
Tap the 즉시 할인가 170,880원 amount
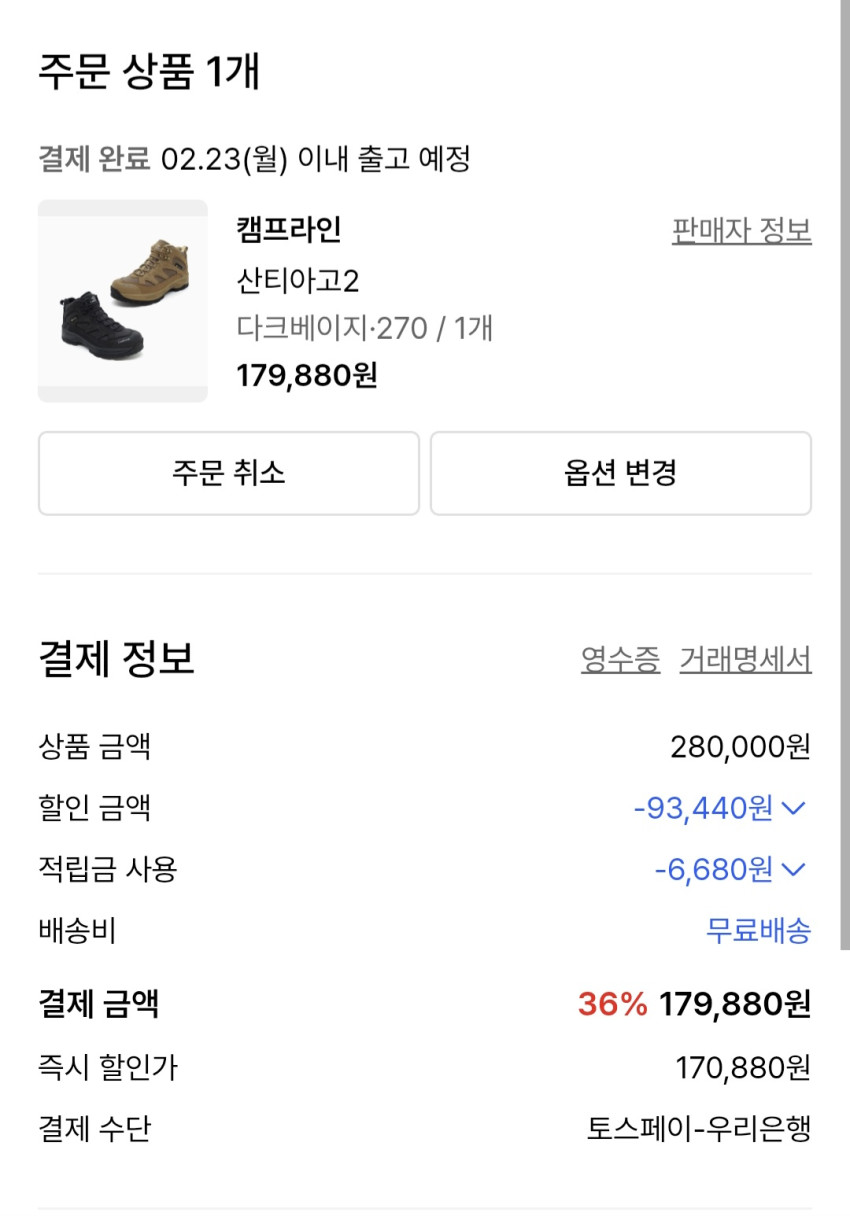click(x=743, y=1068)
